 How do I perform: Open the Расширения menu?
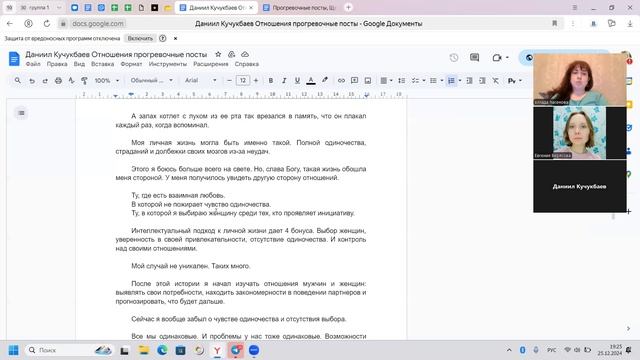[211, 64]
